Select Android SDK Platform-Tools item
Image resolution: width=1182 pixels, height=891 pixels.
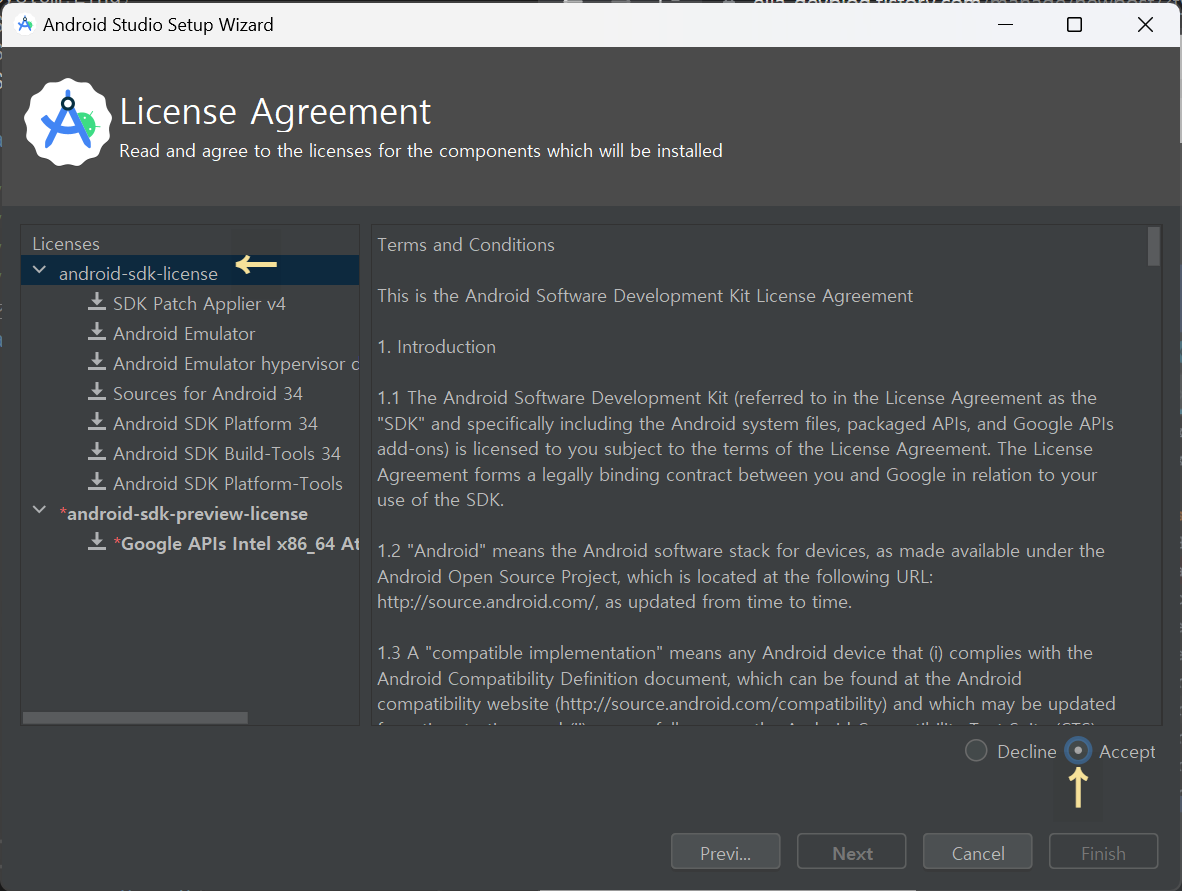(x=228, y=484)
